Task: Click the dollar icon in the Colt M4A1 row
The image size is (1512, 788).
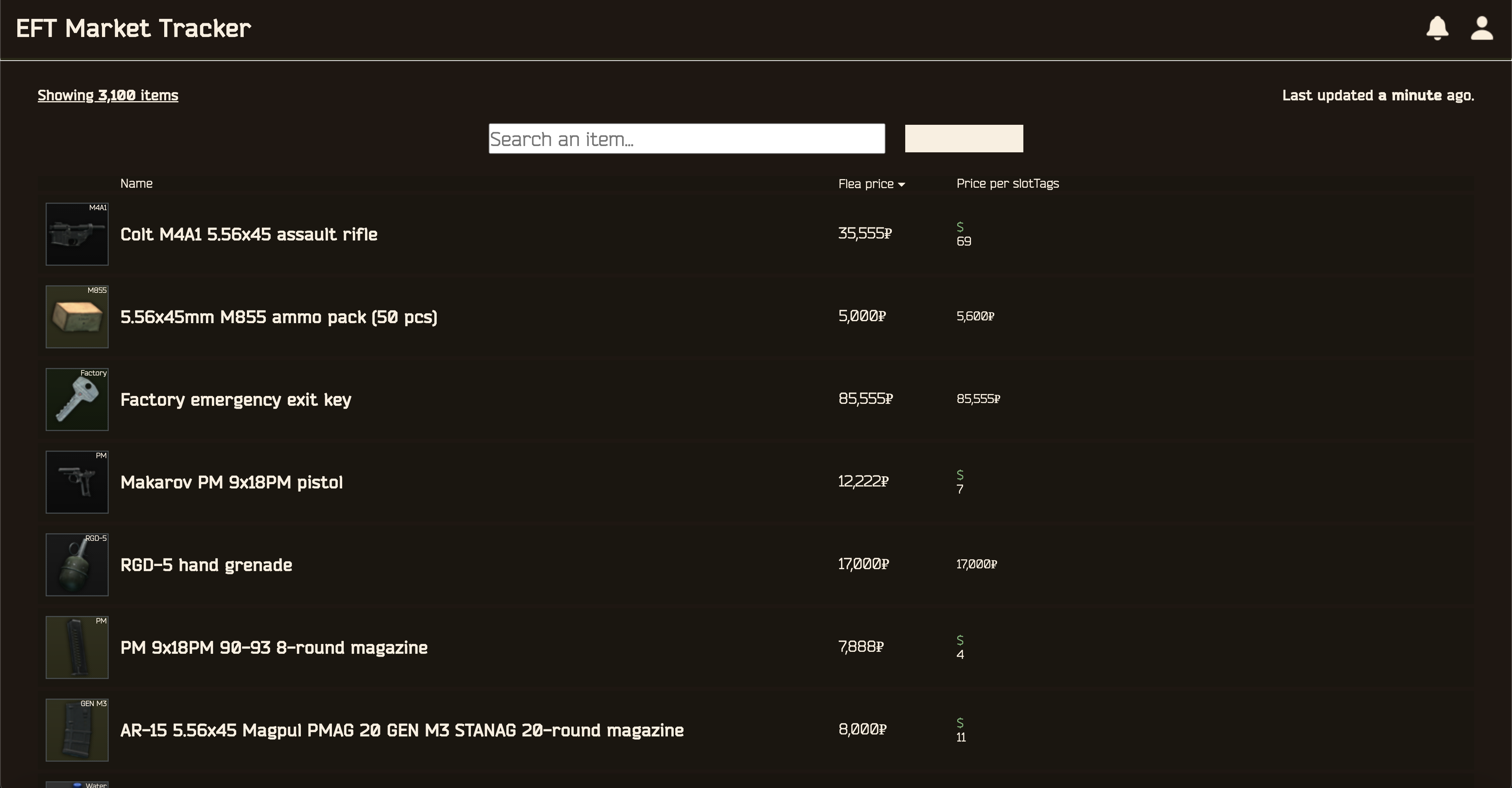Action: click(960, 226)
